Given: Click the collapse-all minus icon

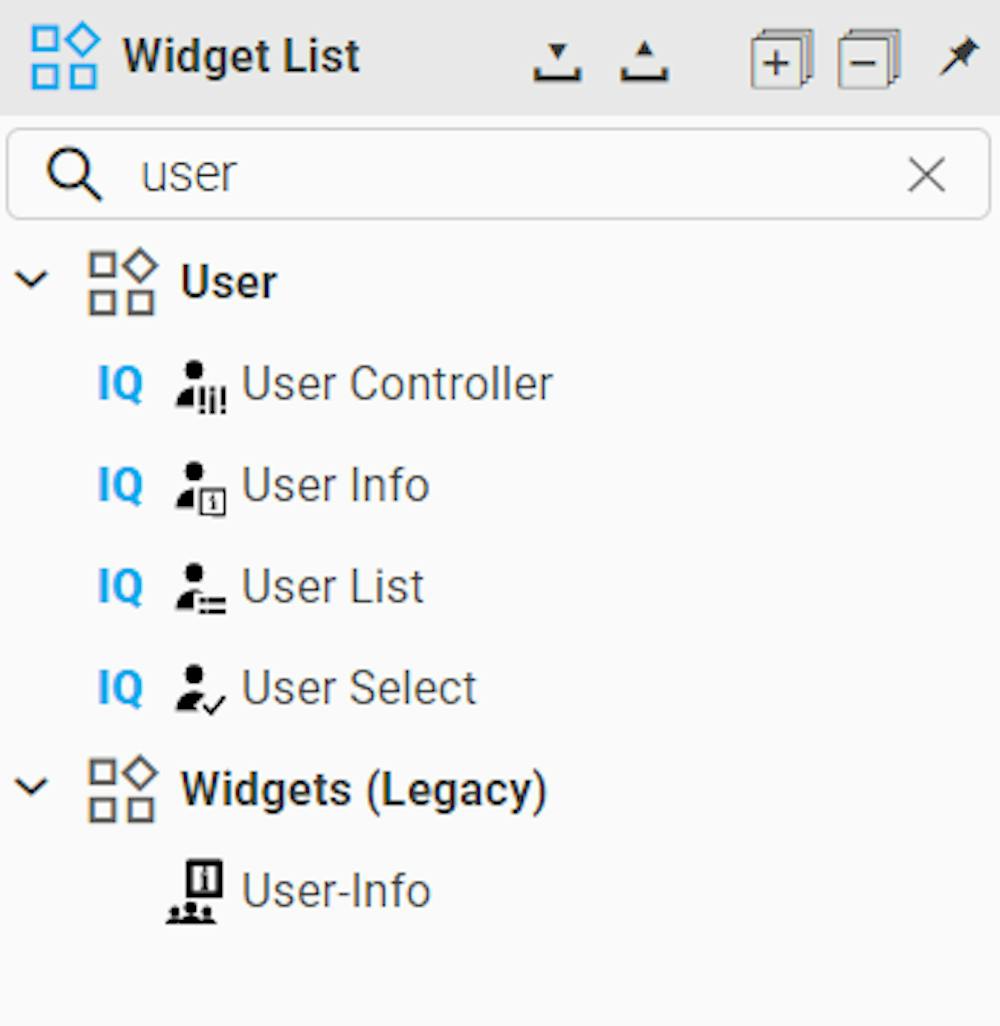Looking at the screenshot, I should point(864,58).
